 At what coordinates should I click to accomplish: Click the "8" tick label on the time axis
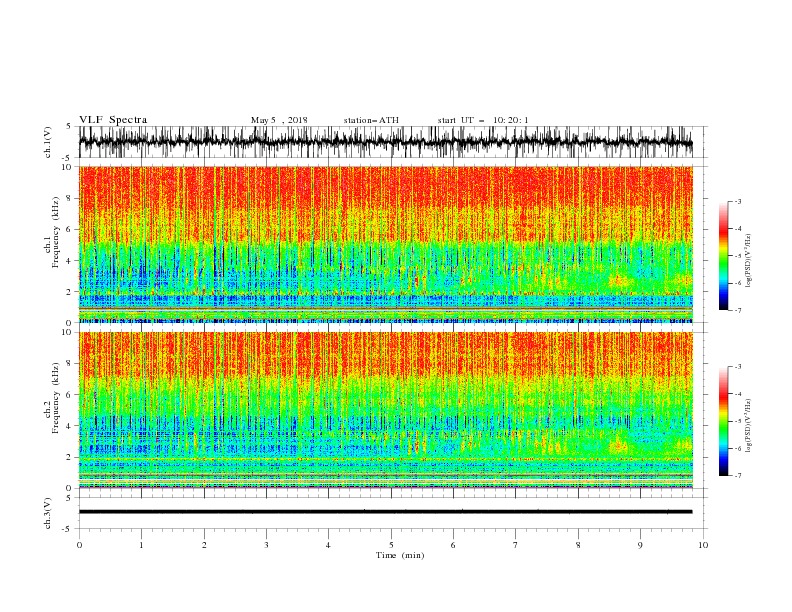(x=578, y=545)
